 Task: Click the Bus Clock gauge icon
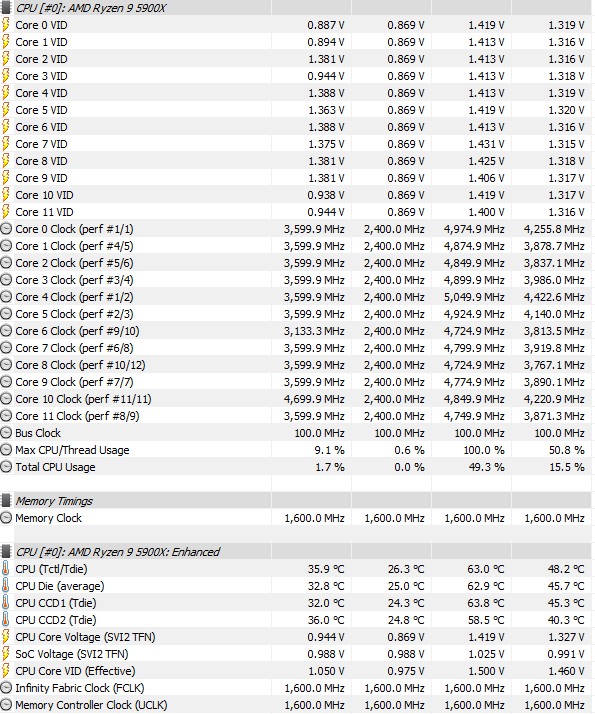[6, 433]
